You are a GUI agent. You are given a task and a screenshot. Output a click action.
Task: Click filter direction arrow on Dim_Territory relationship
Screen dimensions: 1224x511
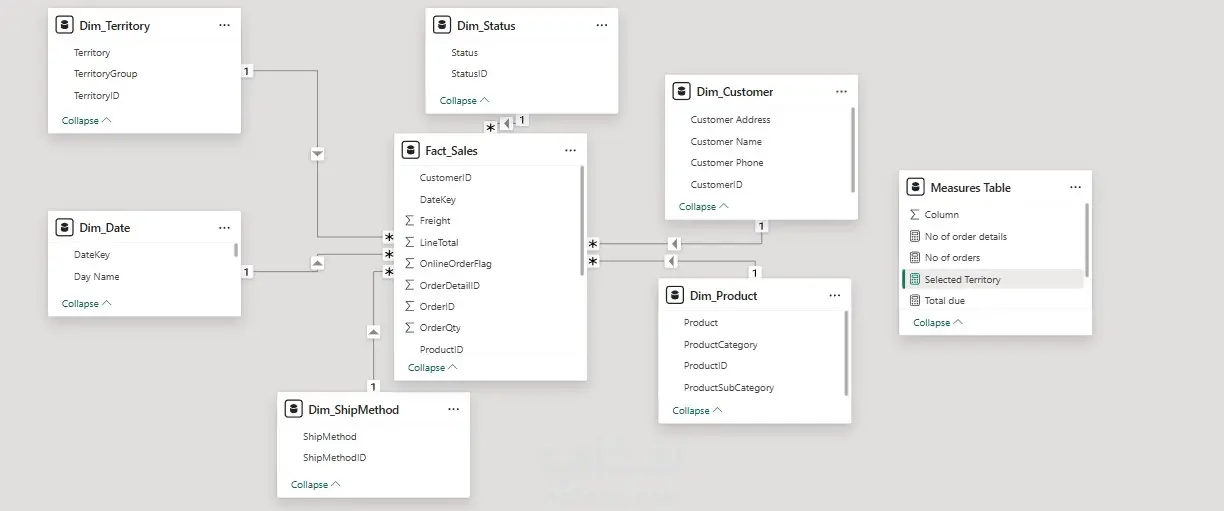pyautogui.click(x=318, y=154)
